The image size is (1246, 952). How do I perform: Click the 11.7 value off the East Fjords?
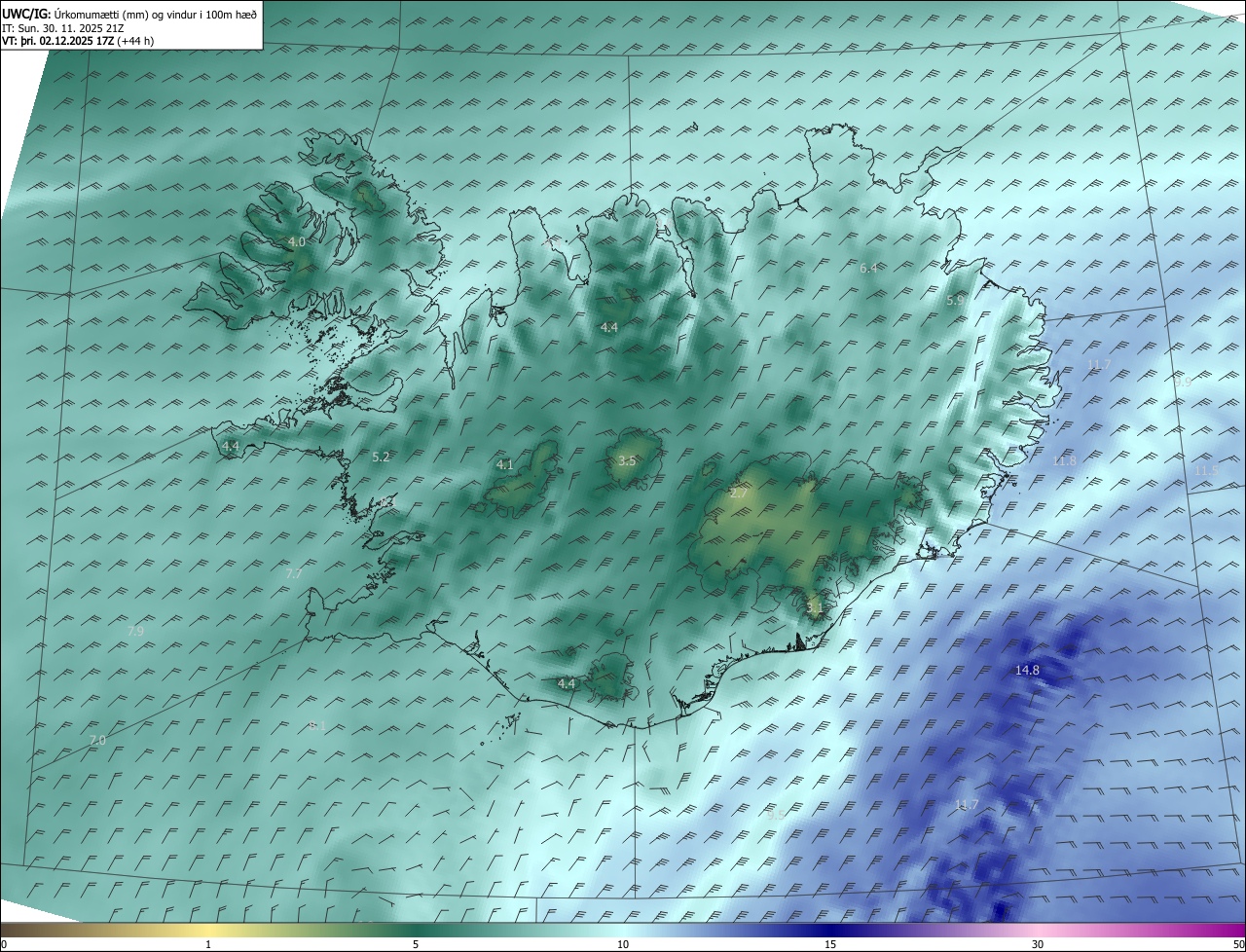(1099, 364)
